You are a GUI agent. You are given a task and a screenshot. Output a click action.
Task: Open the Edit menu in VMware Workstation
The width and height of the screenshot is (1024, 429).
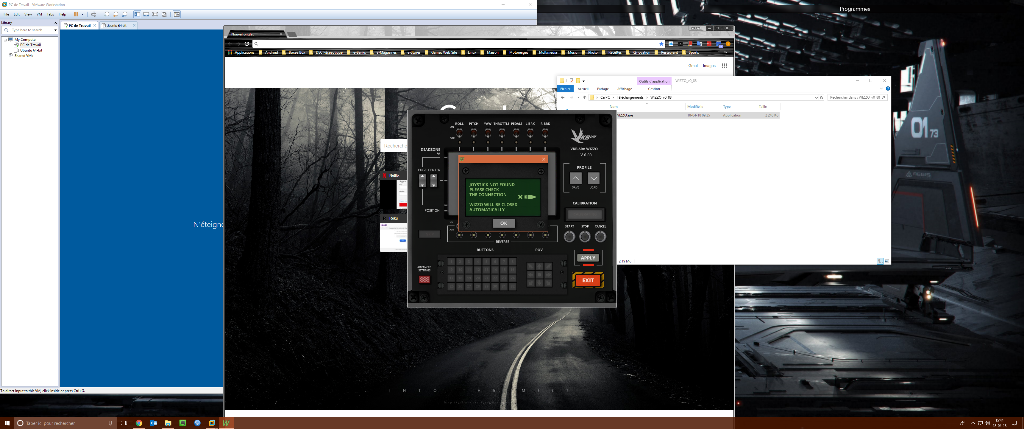16,14
